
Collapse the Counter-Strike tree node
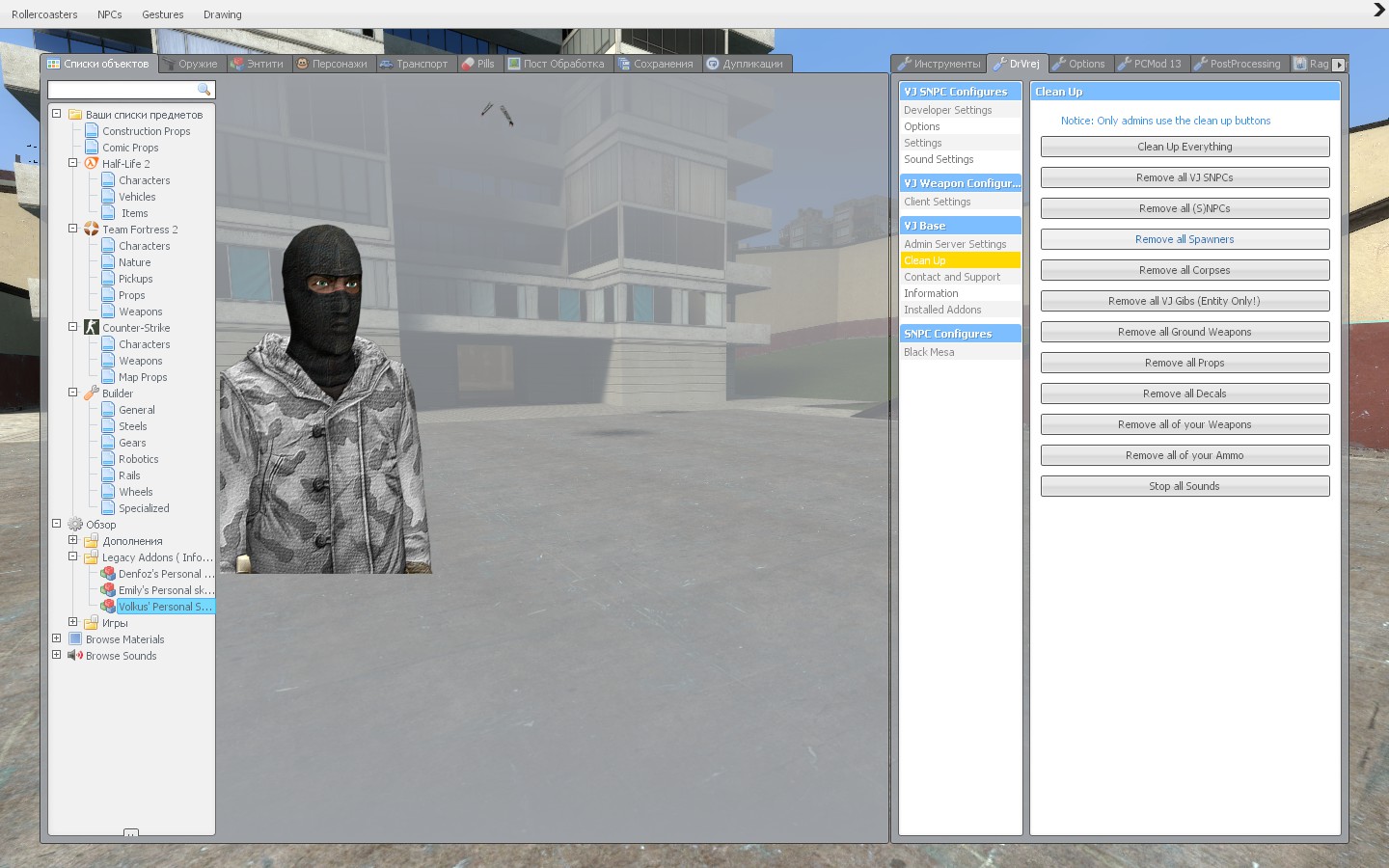(72, 327)
